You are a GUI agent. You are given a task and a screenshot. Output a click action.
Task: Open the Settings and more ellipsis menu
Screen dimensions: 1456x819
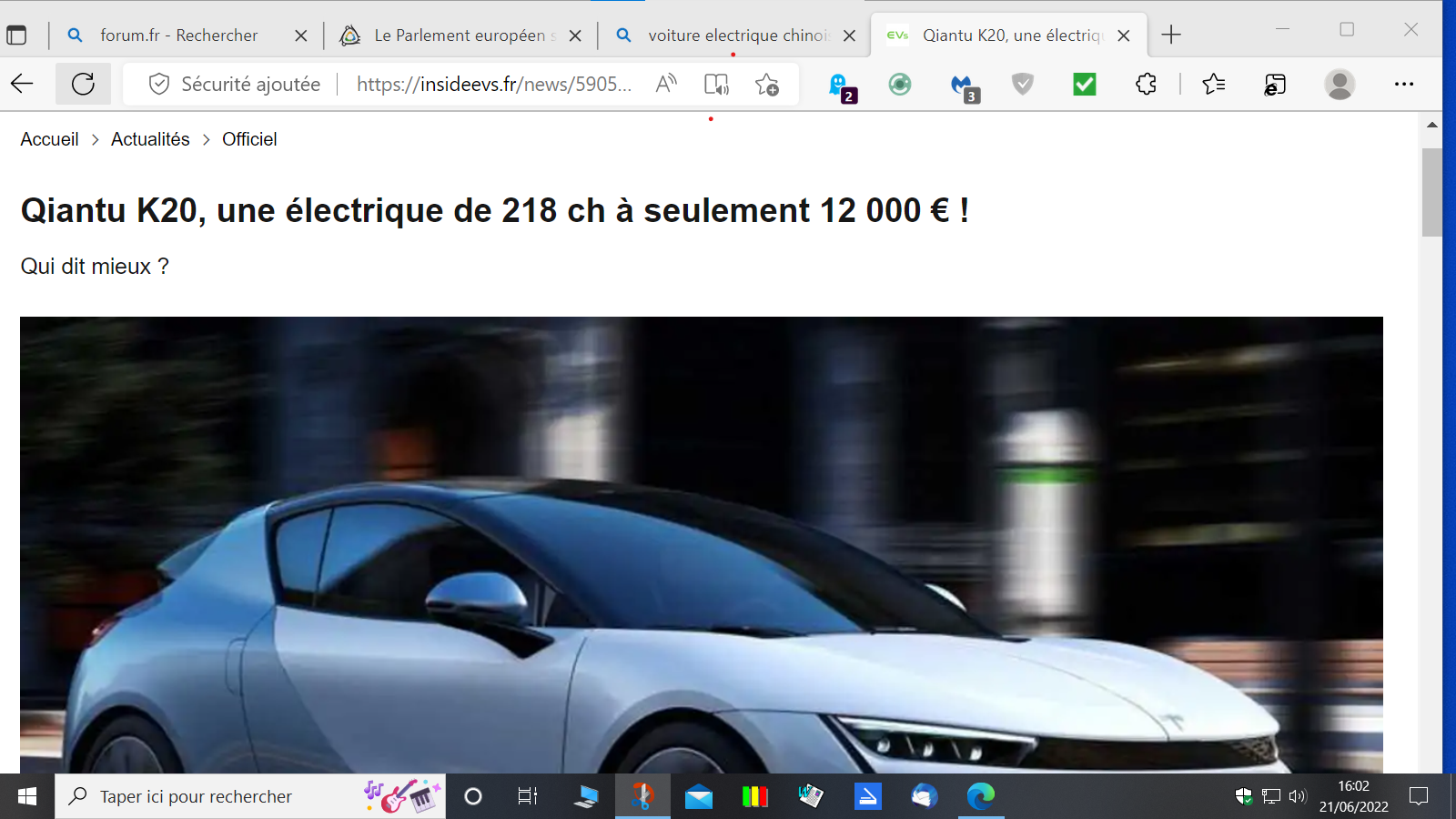[x=1404, y=84]
